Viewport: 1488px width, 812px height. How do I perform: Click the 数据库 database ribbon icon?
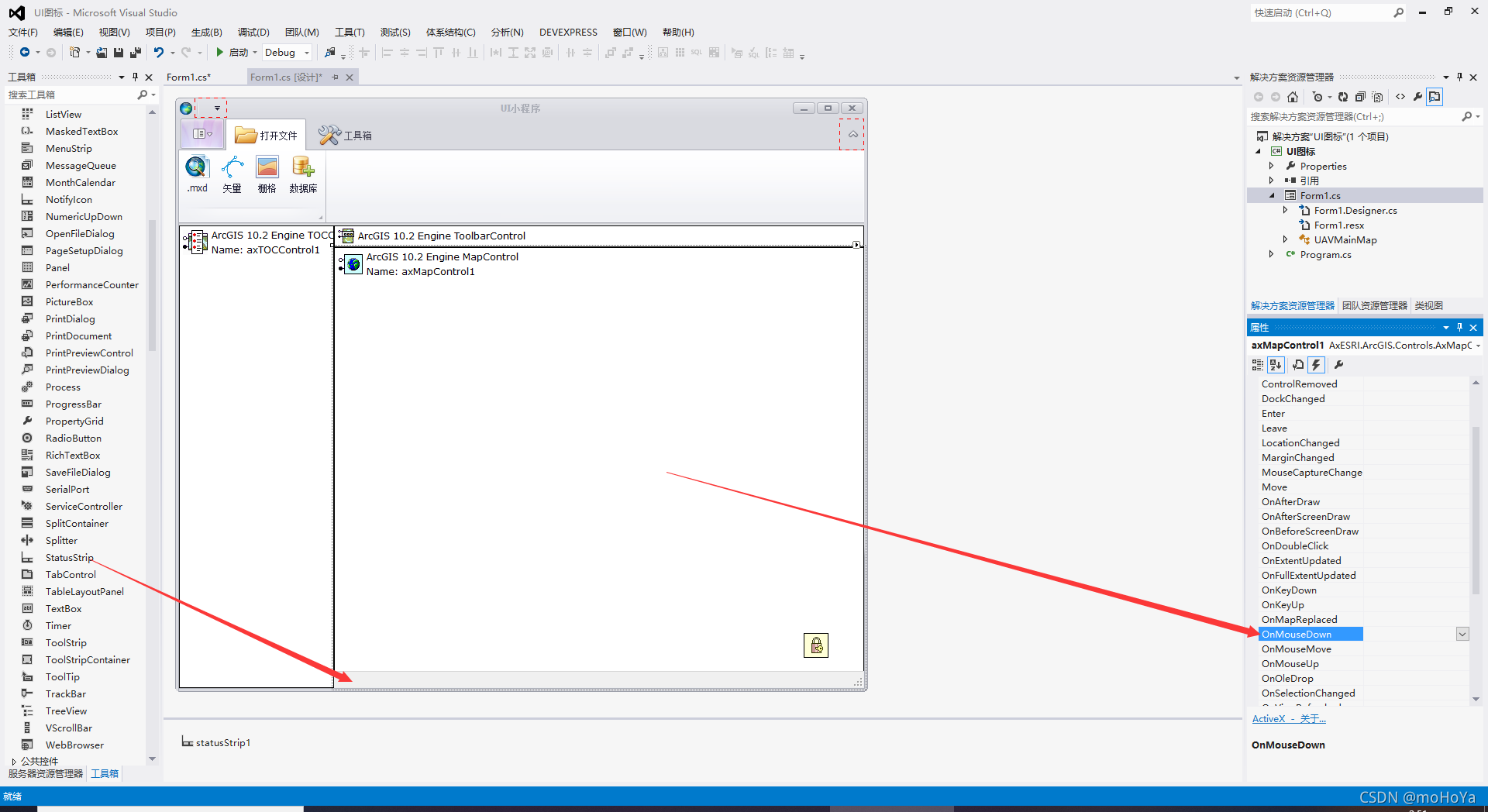pyautogui.click(x=303, y=174)
